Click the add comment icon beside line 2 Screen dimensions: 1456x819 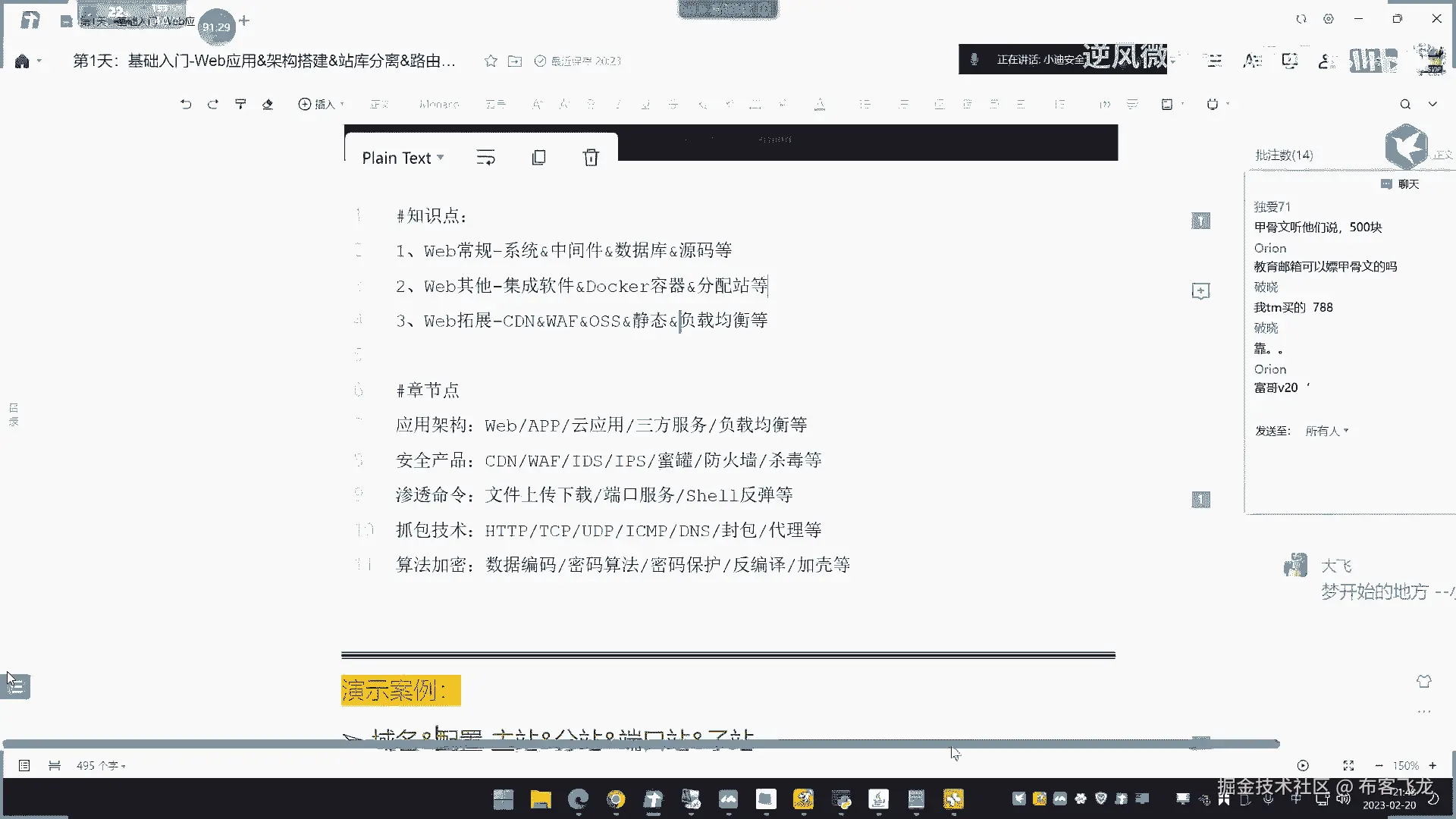click(x=1200, y=291)
